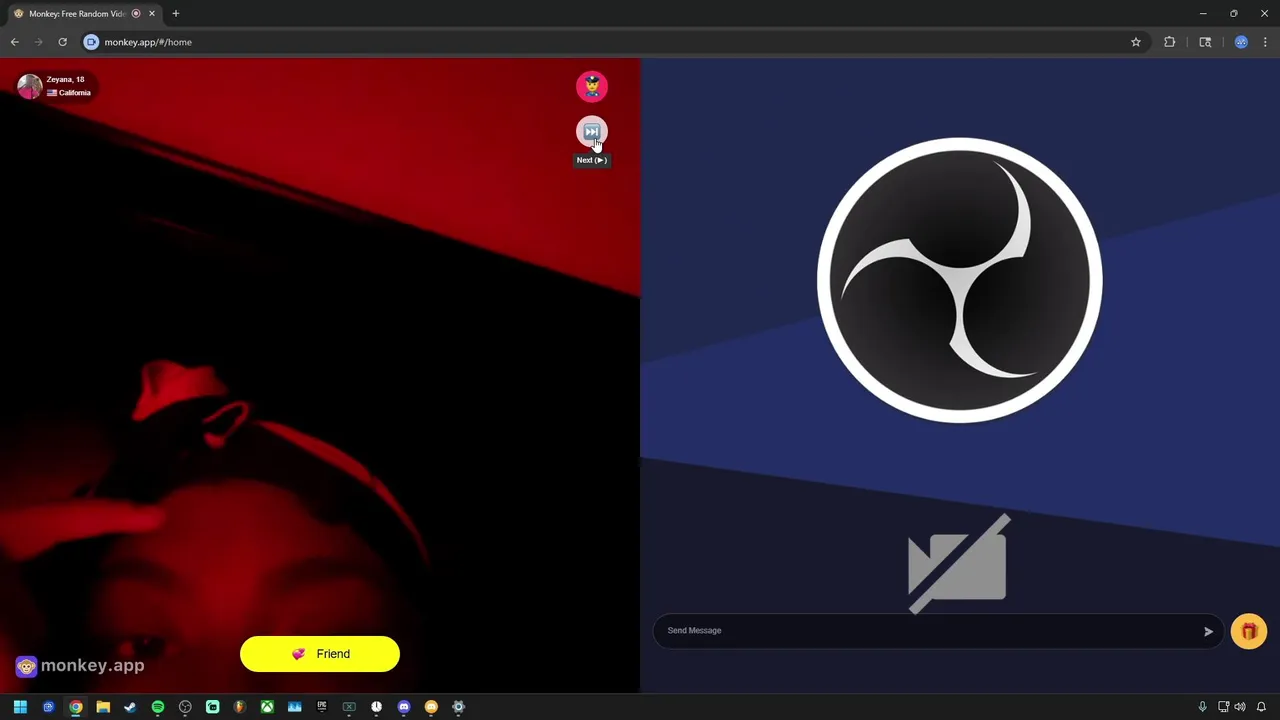Viewport: 1280px width, 720px height.
Task: Add Zeyana as a Friend
Action: click(320, 654)
